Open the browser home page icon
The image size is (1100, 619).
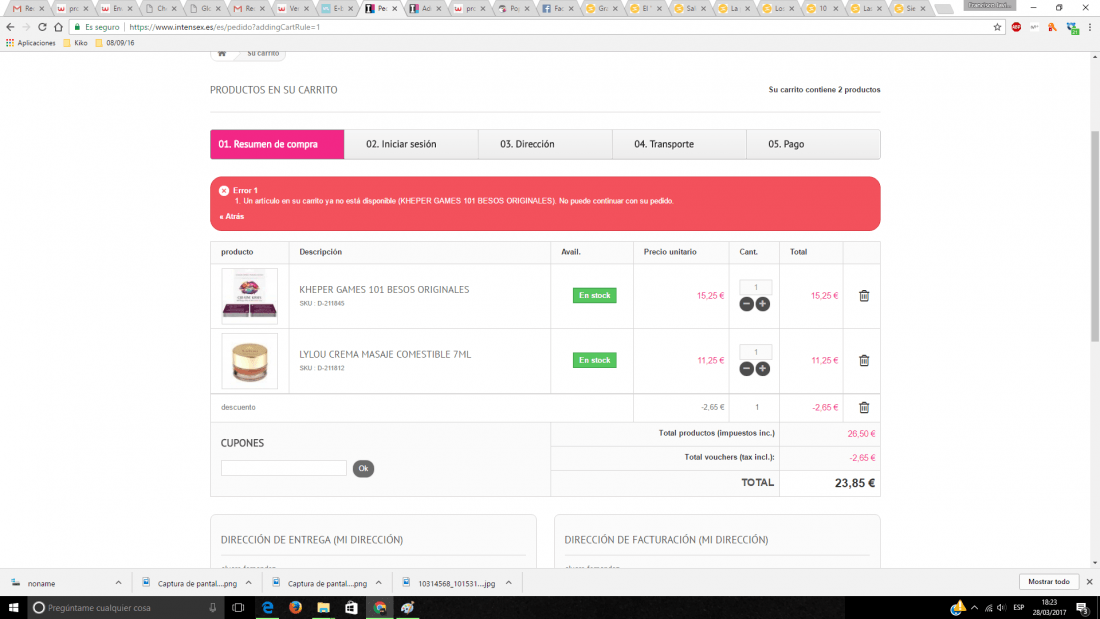click(x=58, y=27)
